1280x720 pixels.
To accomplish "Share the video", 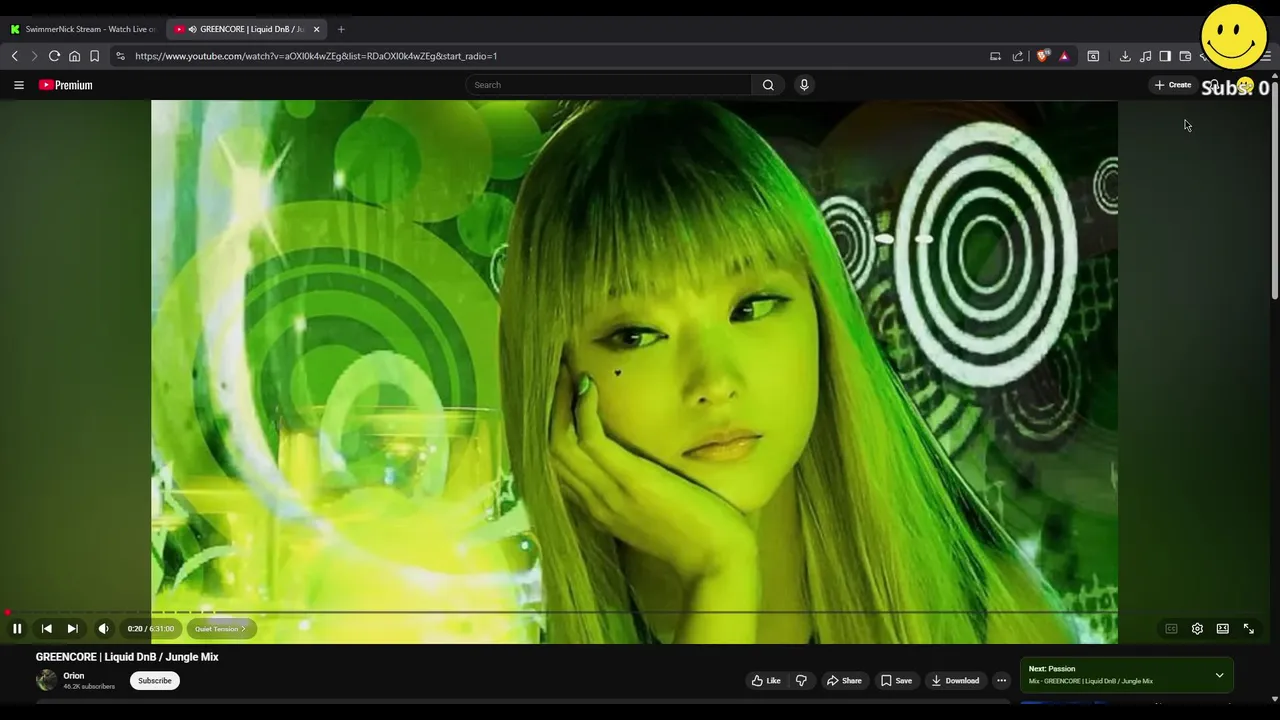I will pyautogui.click(x=844, y=681).
